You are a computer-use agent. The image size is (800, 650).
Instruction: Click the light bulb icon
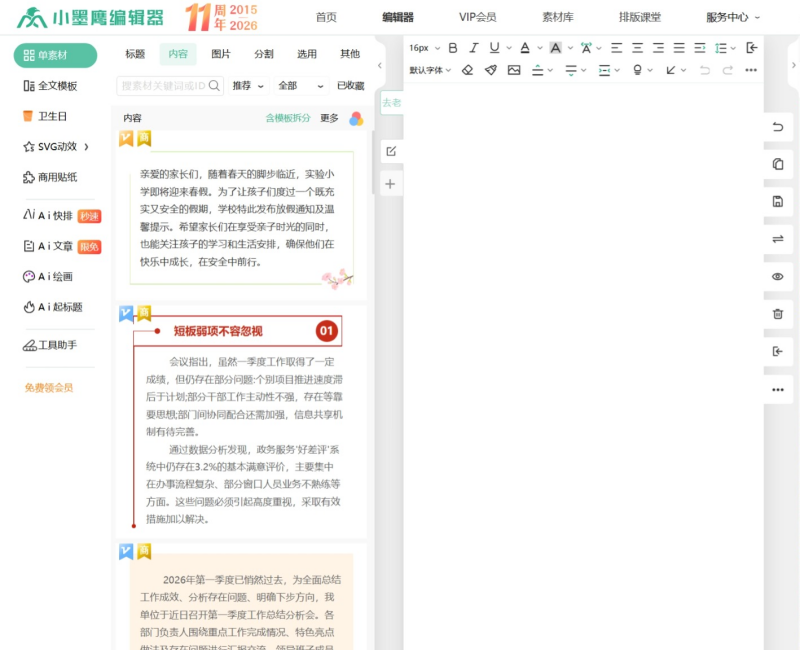(x=637, y=70)
